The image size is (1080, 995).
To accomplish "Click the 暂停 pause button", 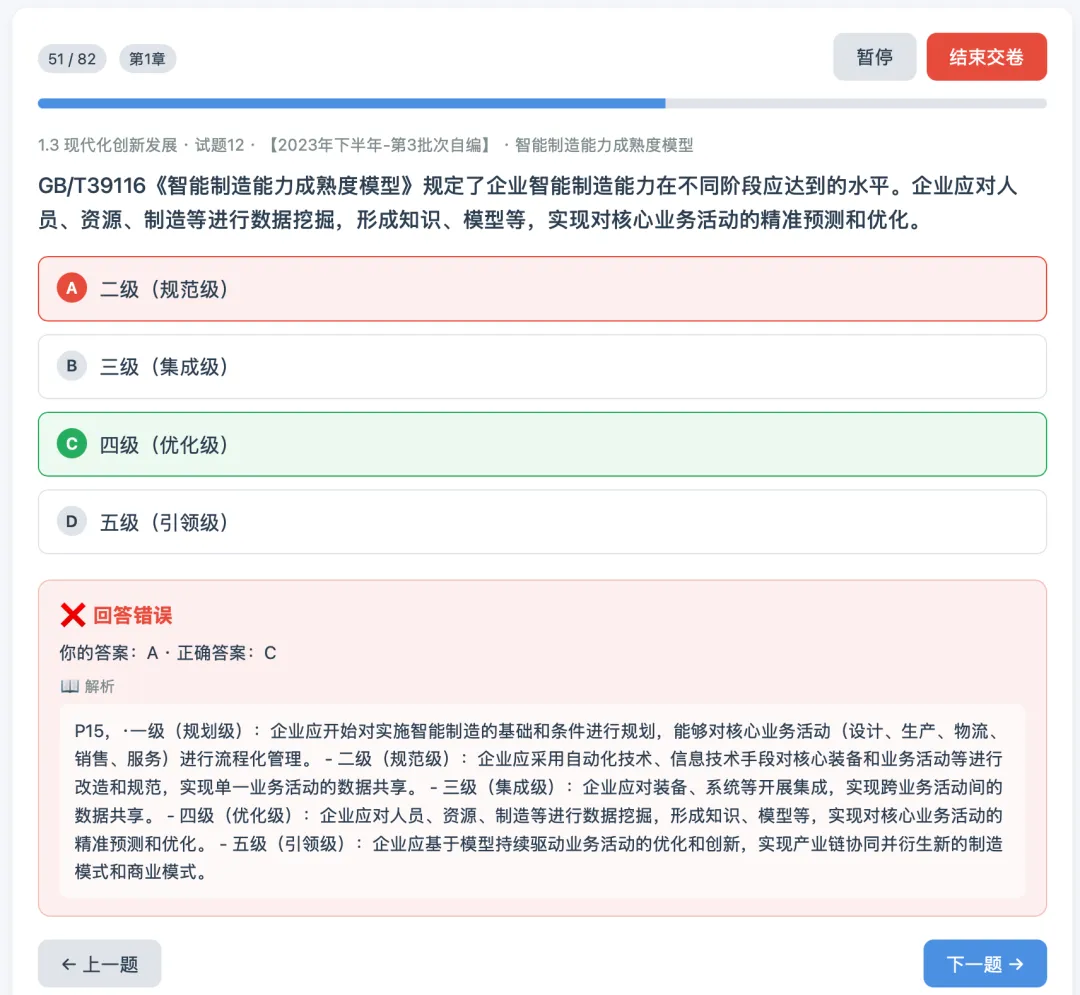I will tap(874, 57).
